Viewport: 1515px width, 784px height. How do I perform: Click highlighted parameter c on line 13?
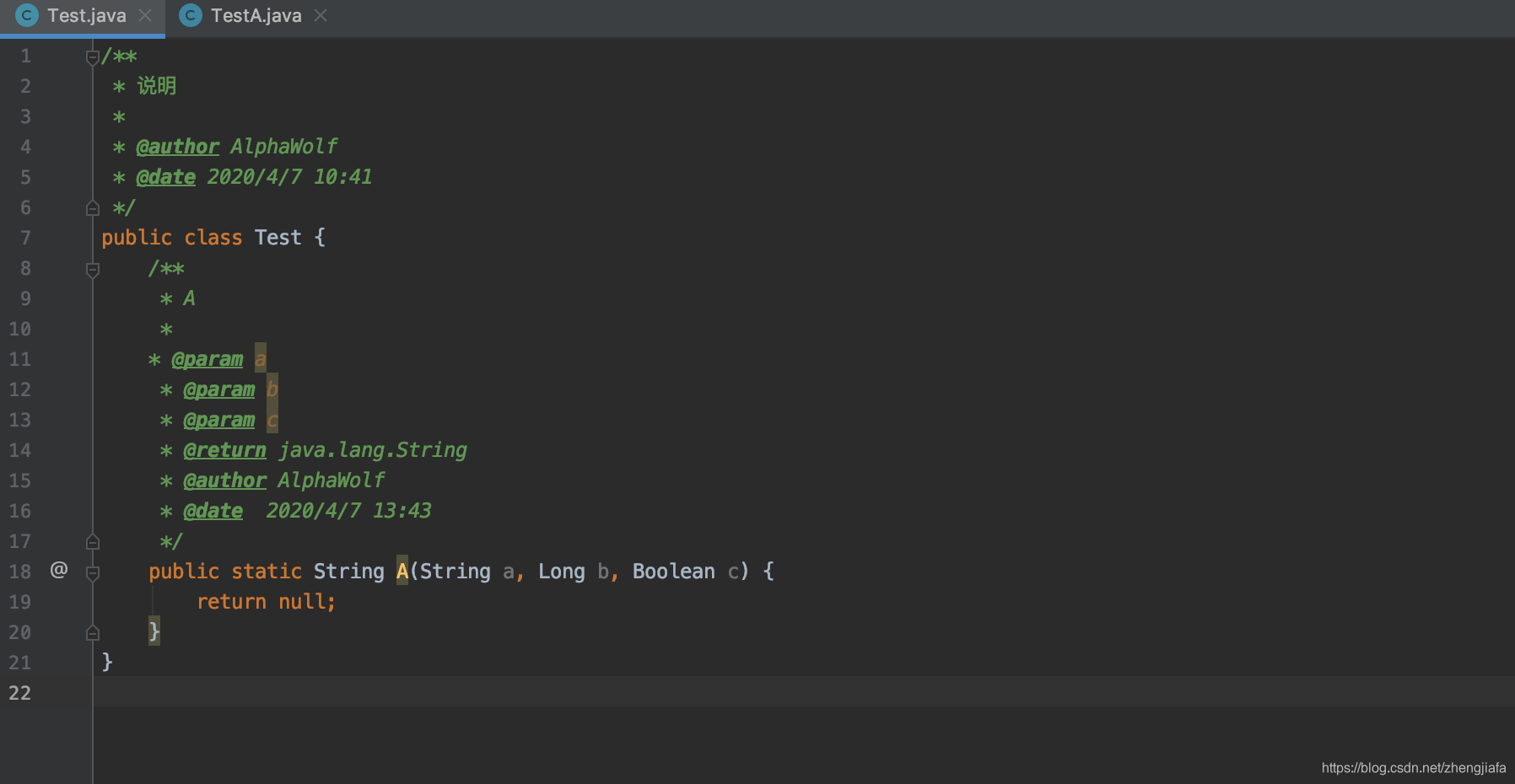[x=272, y=420]
